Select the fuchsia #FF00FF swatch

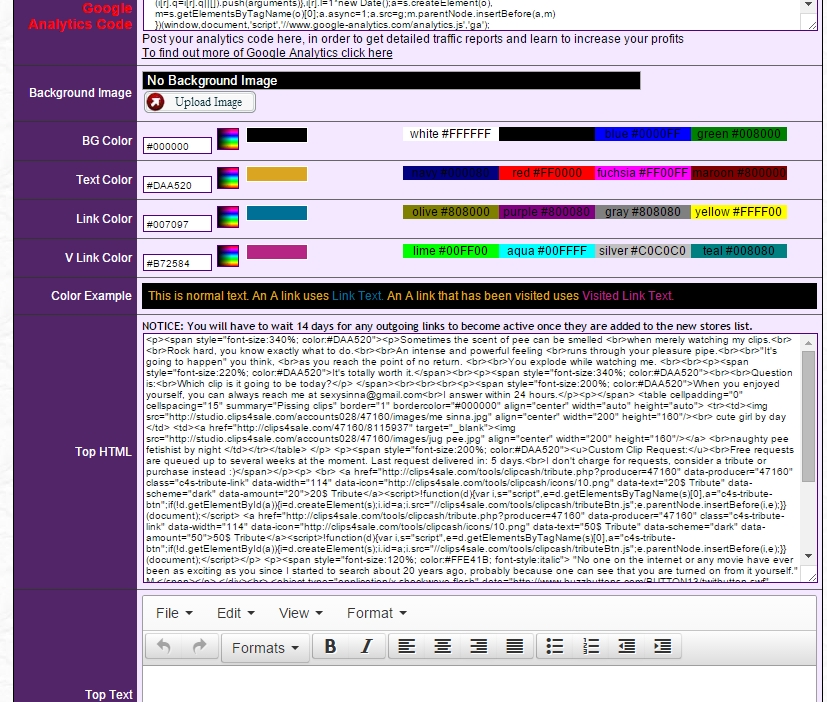point(642,173)
